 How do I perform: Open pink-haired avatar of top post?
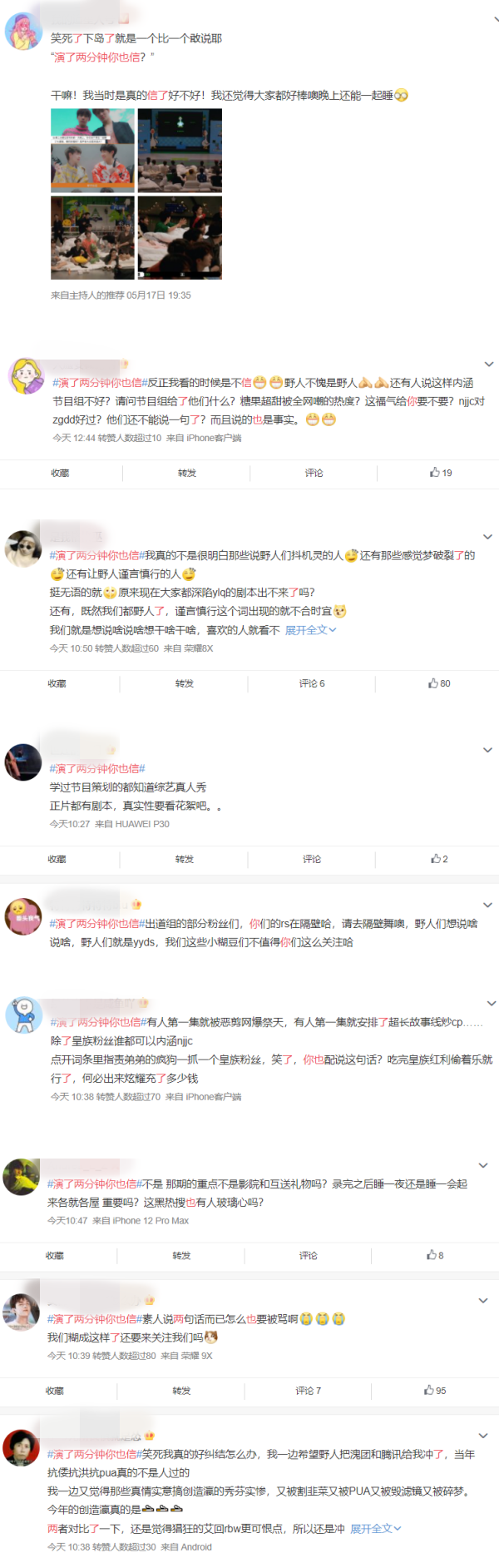point(23,32)
